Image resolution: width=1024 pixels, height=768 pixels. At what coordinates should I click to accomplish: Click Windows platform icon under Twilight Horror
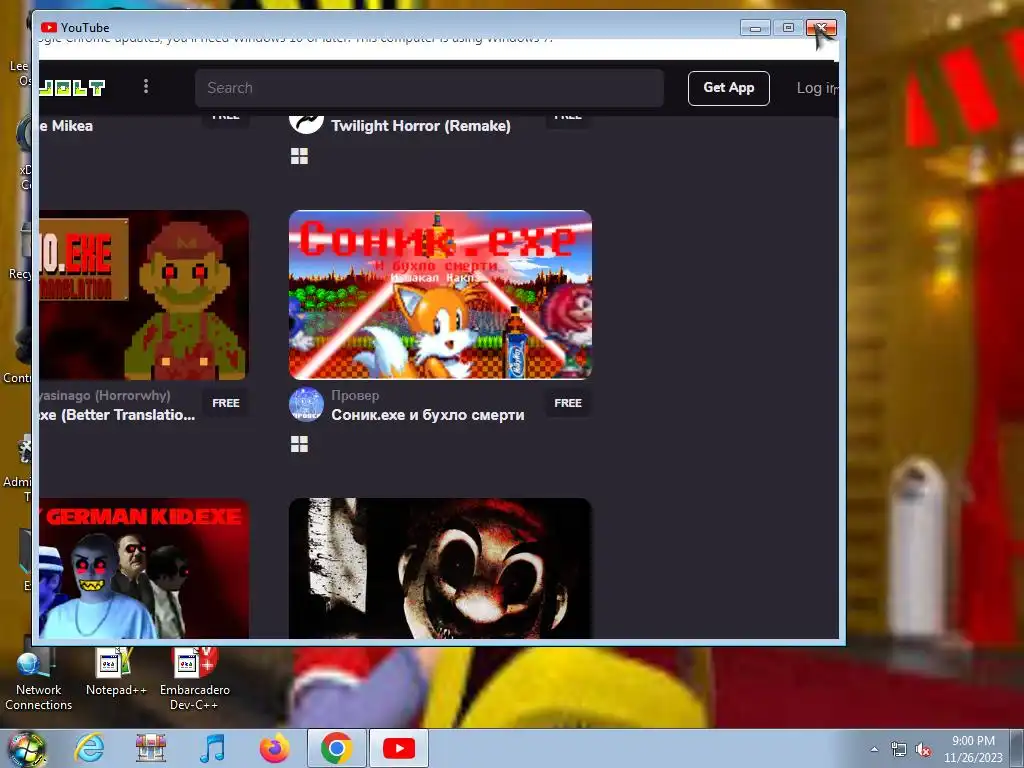[x=299, y=156]
